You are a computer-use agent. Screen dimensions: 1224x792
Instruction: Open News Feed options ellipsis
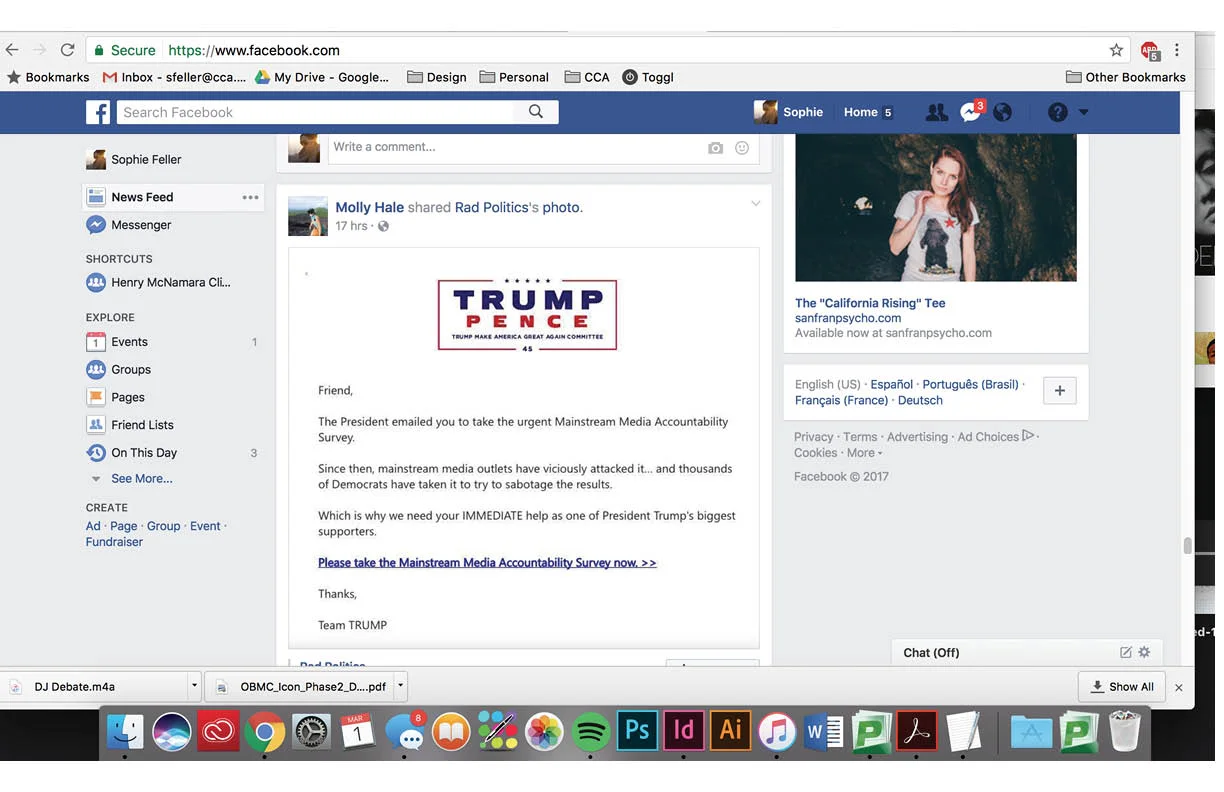click(250, 197)
